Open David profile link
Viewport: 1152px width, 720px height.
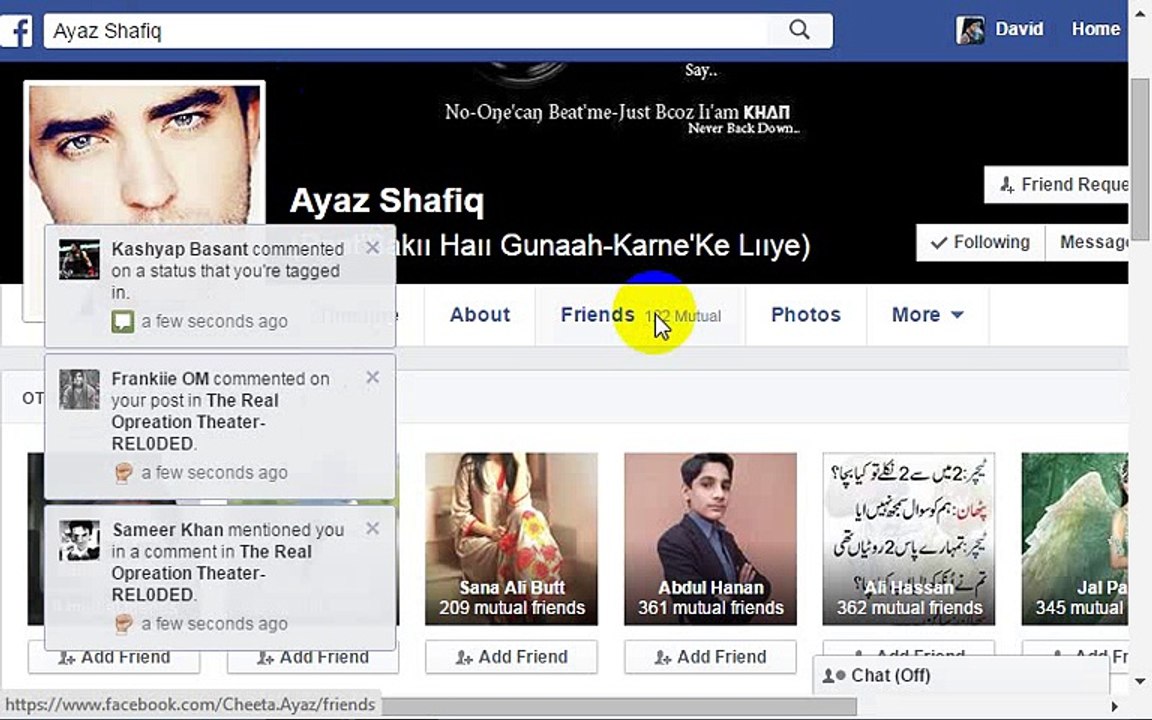[x=1019, y=29]
